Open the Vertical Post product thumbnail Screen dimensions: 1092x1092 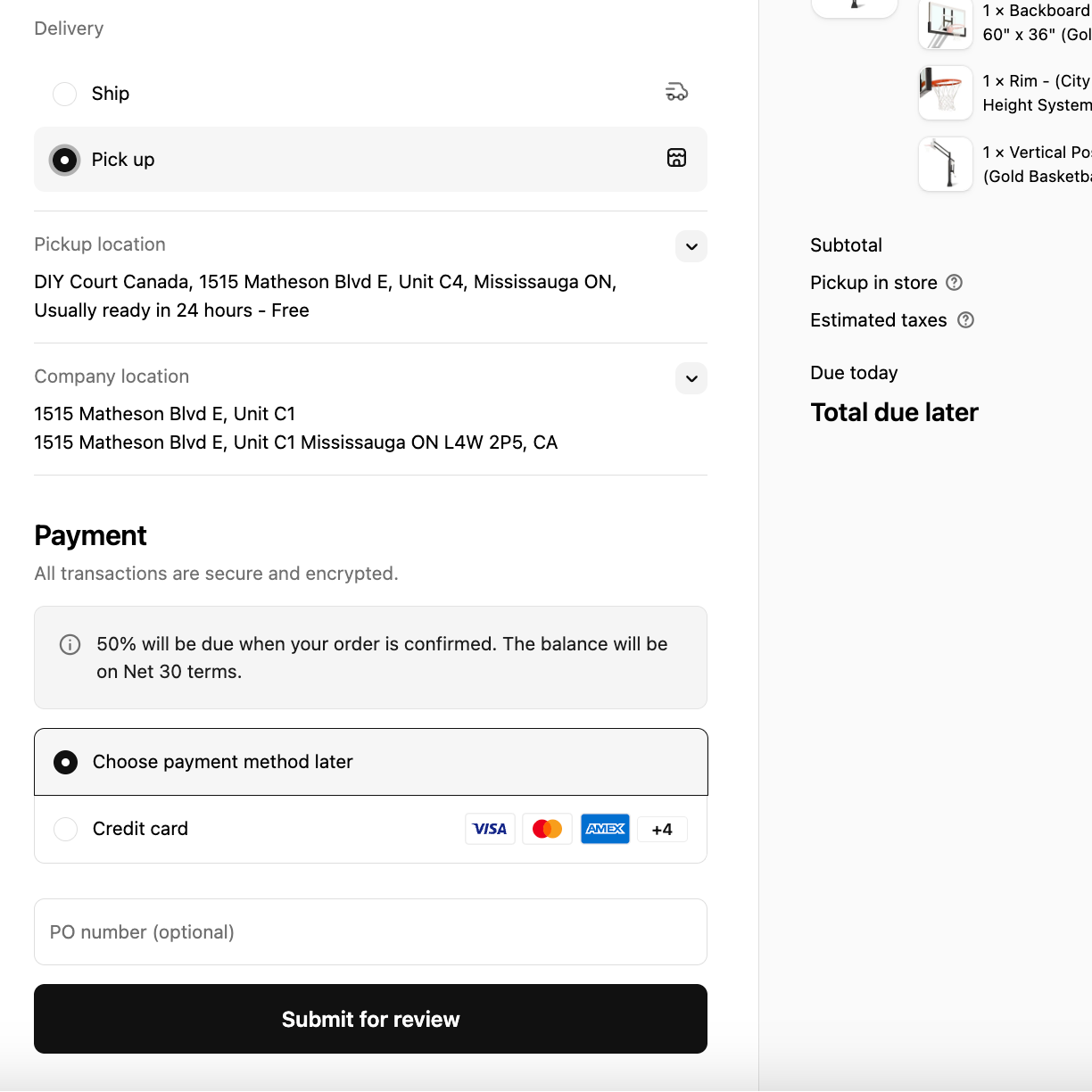tap(946, 164)
